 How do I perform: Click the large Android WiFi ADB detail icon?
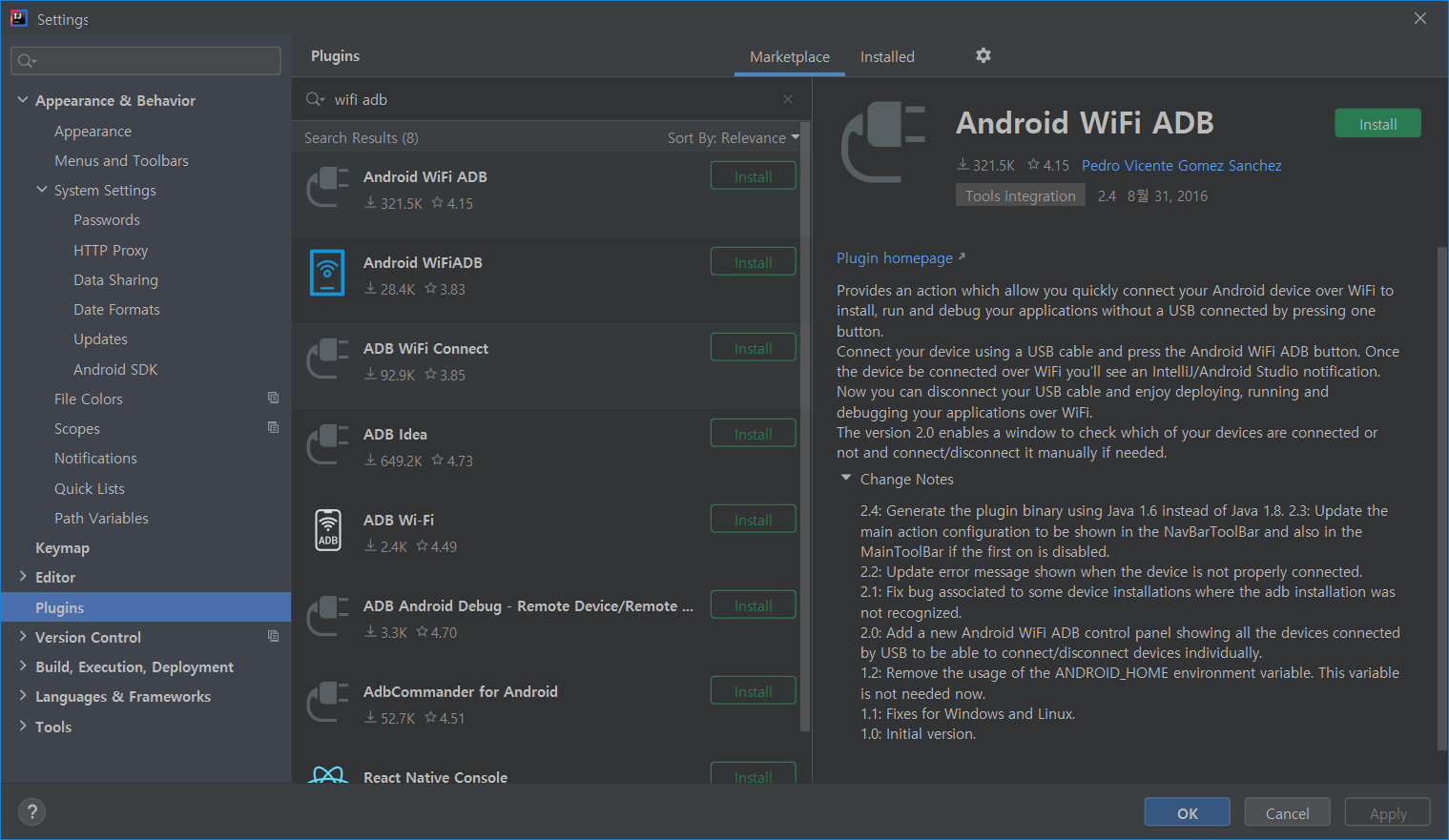pos(883,142)
